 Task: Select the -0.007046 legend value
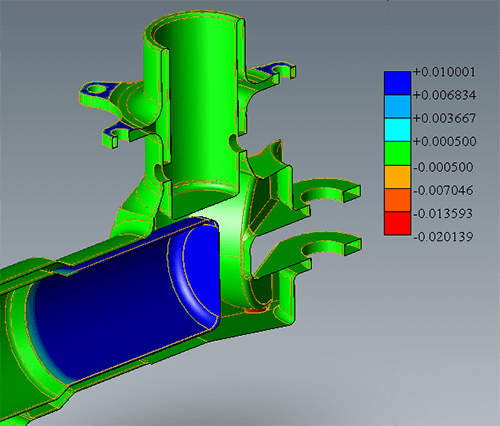[443, 191]
